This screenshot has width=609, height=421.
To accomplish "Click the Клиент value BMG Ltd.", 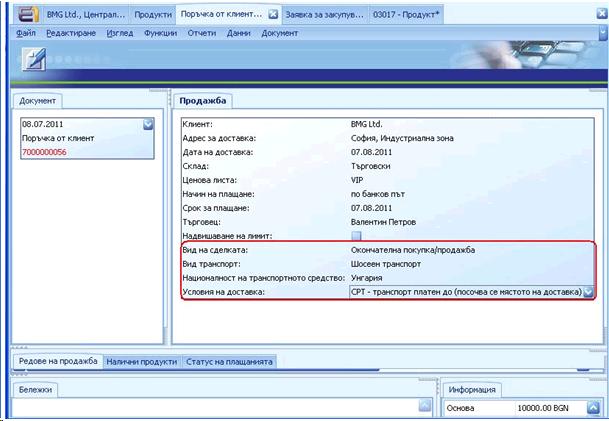I will [367, 124].
